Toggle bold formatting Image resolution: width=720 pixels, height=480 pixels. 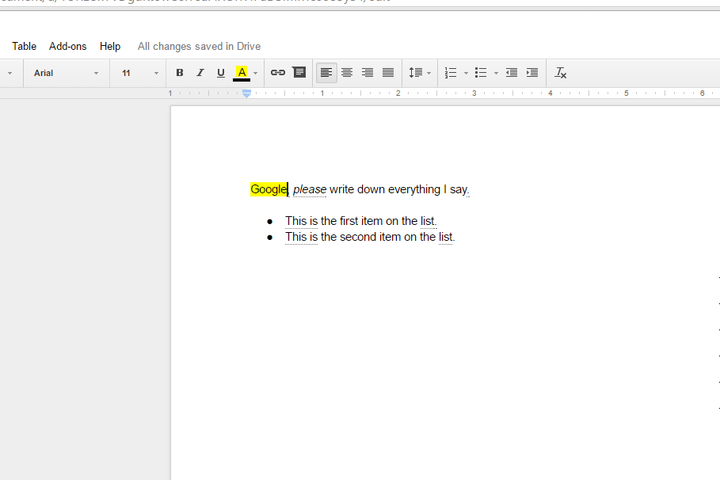(x=180, y=73)
